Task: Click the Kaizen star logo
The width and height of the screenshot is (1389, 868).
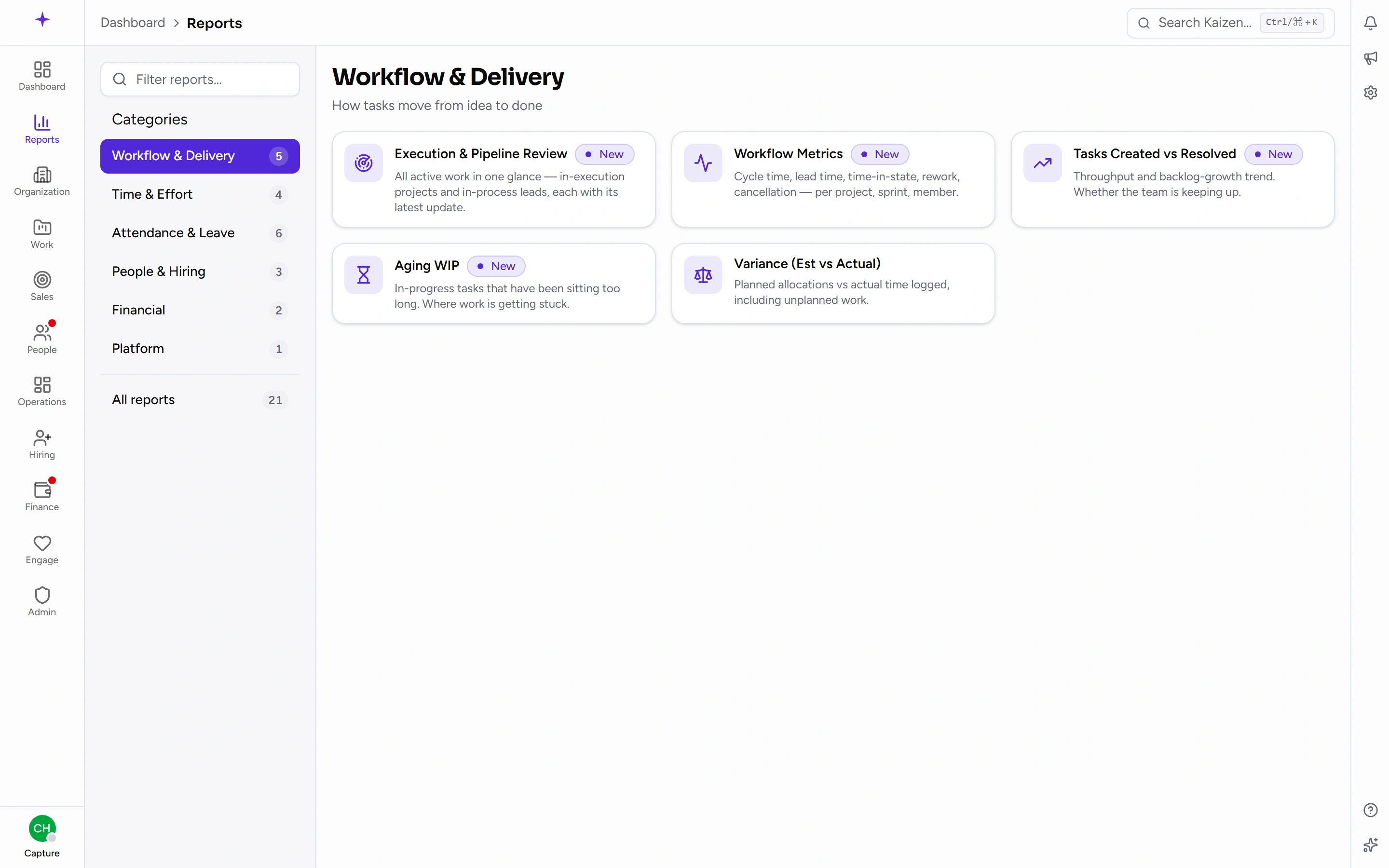Action: pos(42,19)
